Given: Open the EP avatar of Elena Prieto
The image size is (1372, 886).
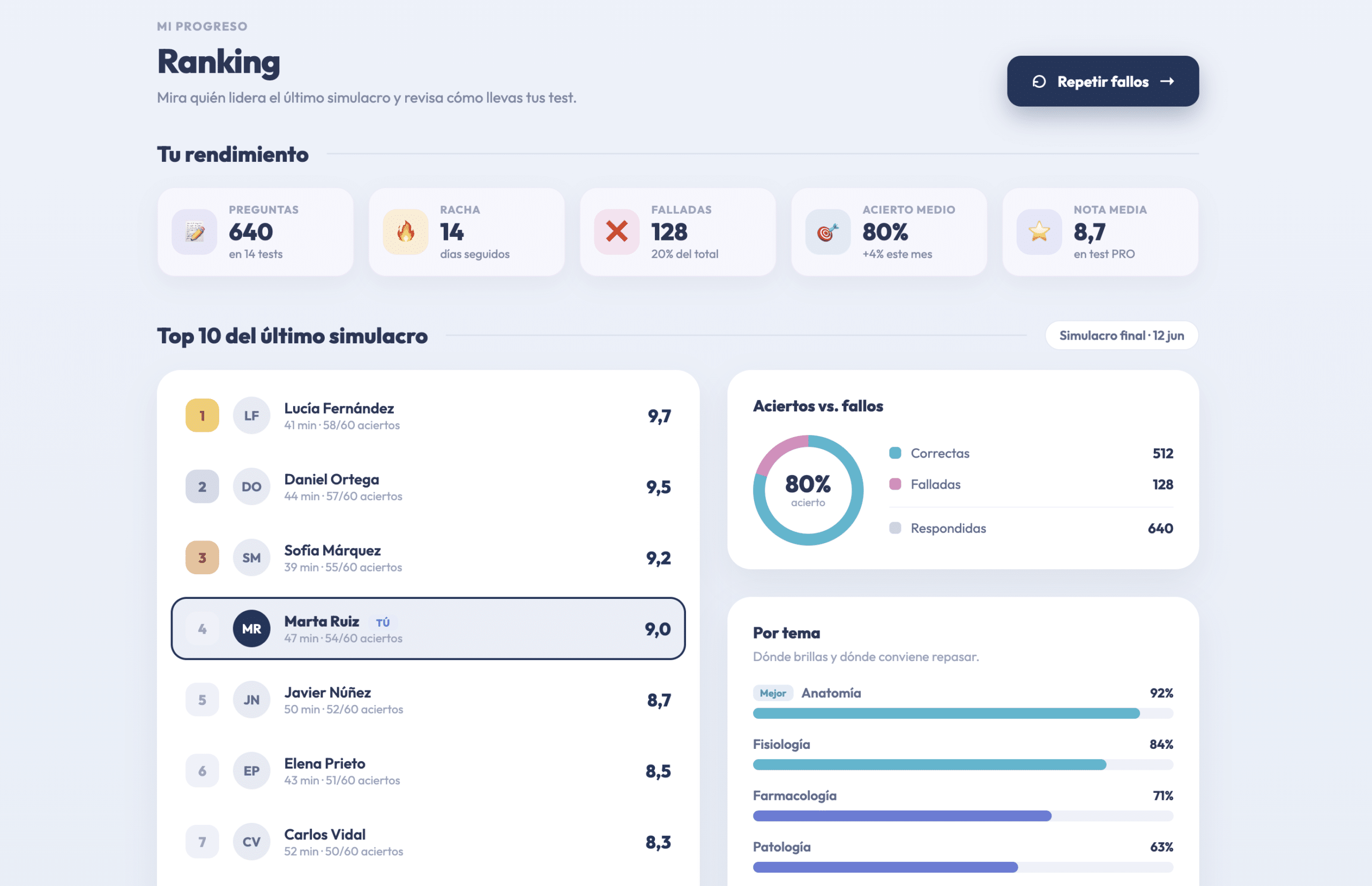Looking at the screenshot, I should pyautogui.click(x=251, y=771).
